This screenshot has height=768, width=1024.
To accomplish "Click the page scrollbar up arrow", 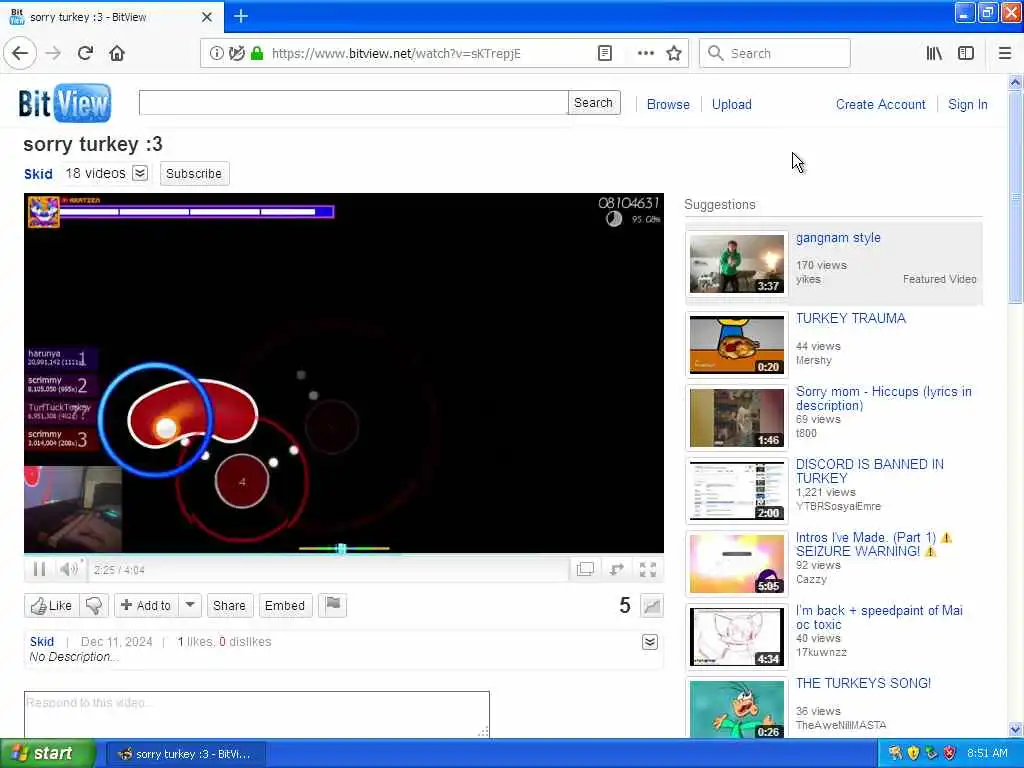I will click(1015, 82).
